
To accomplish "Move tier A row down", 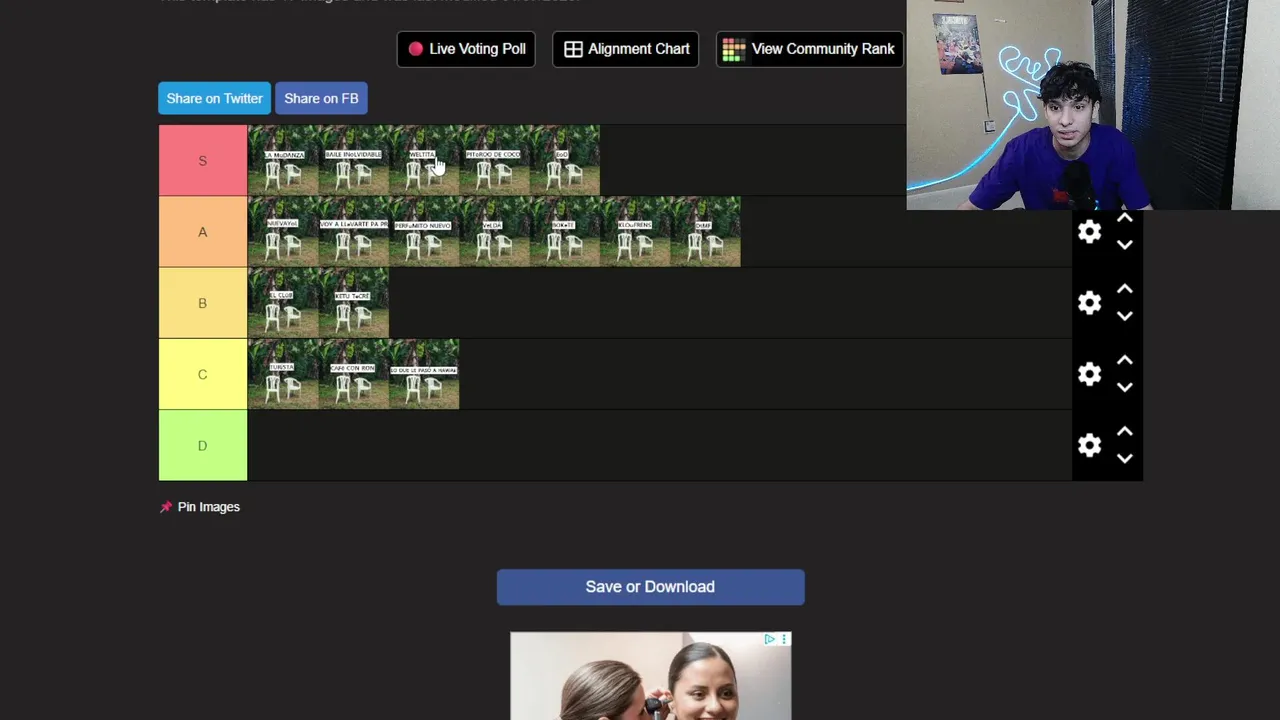I will pos(1124,245).
